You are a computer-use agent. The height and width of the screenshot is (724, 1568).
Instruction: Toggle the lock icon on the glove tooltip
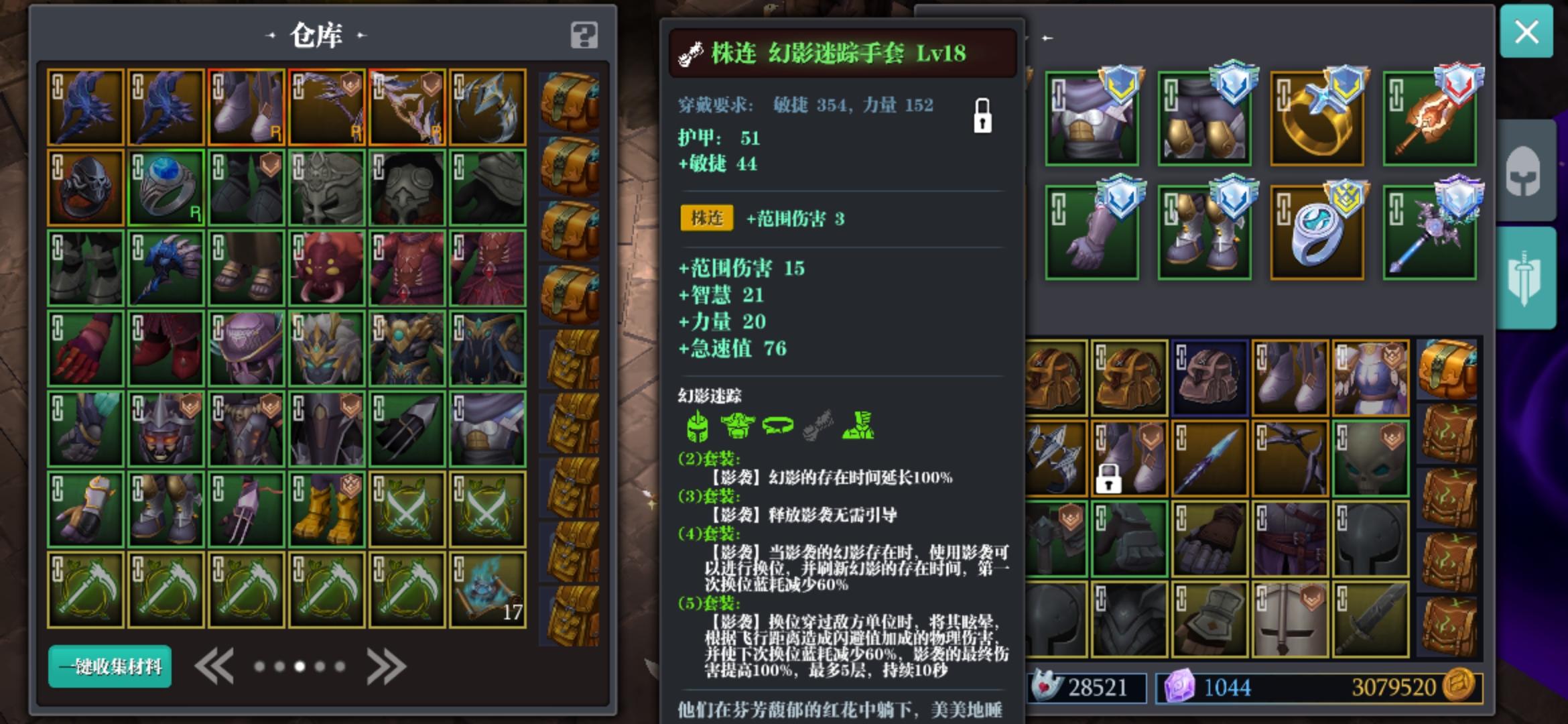click(x=982, y=116)
